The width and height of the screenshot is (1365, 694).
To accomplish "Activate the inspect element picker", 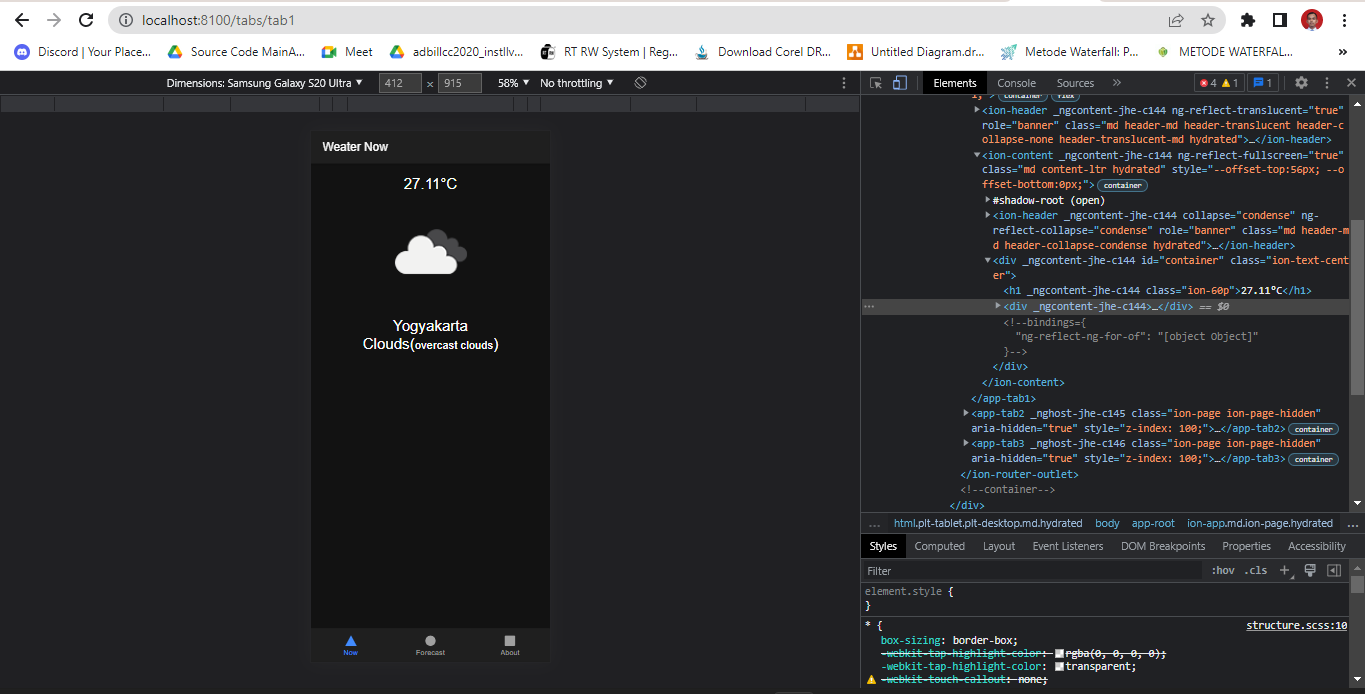I will (x=876, y=83).
